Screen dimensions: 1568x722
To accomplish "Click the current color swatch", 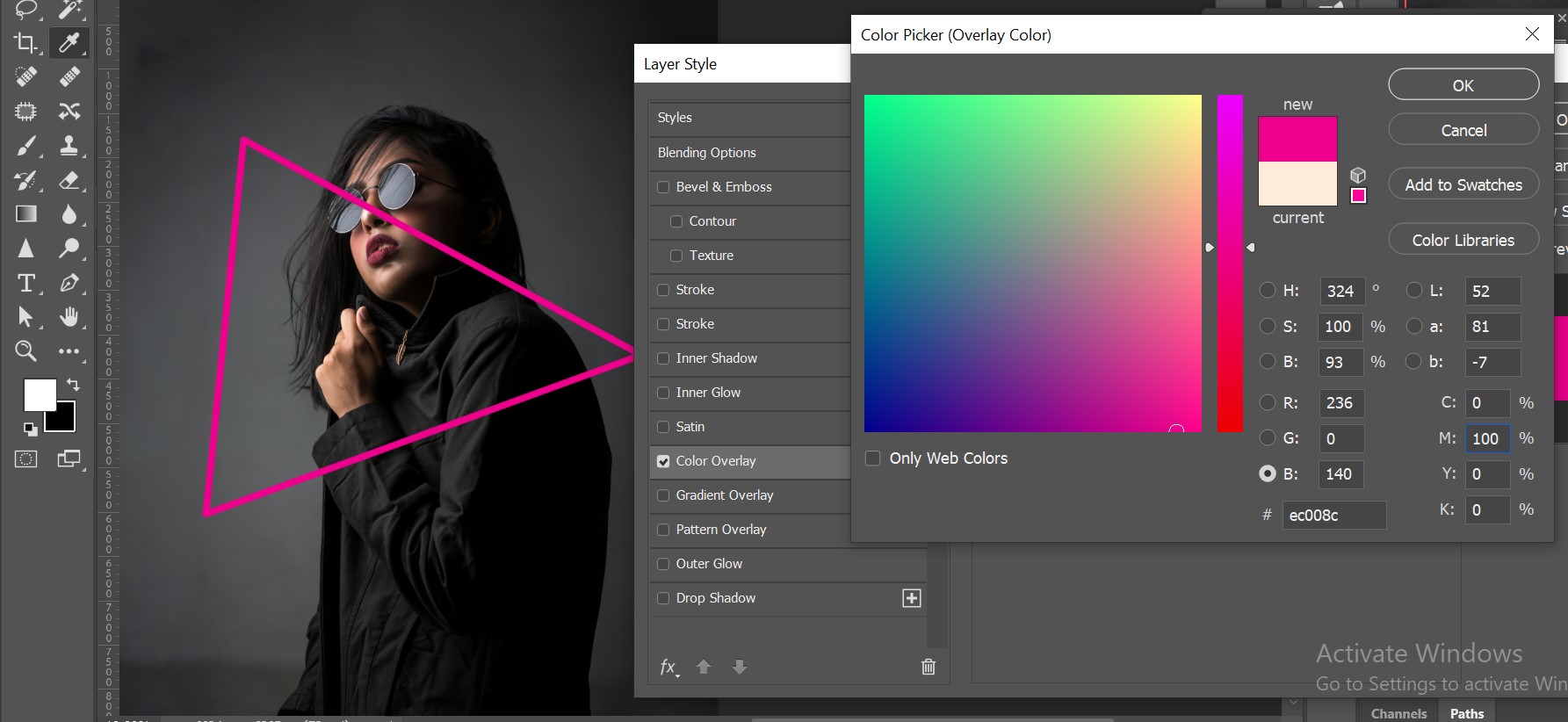I will coord(1297,184).
